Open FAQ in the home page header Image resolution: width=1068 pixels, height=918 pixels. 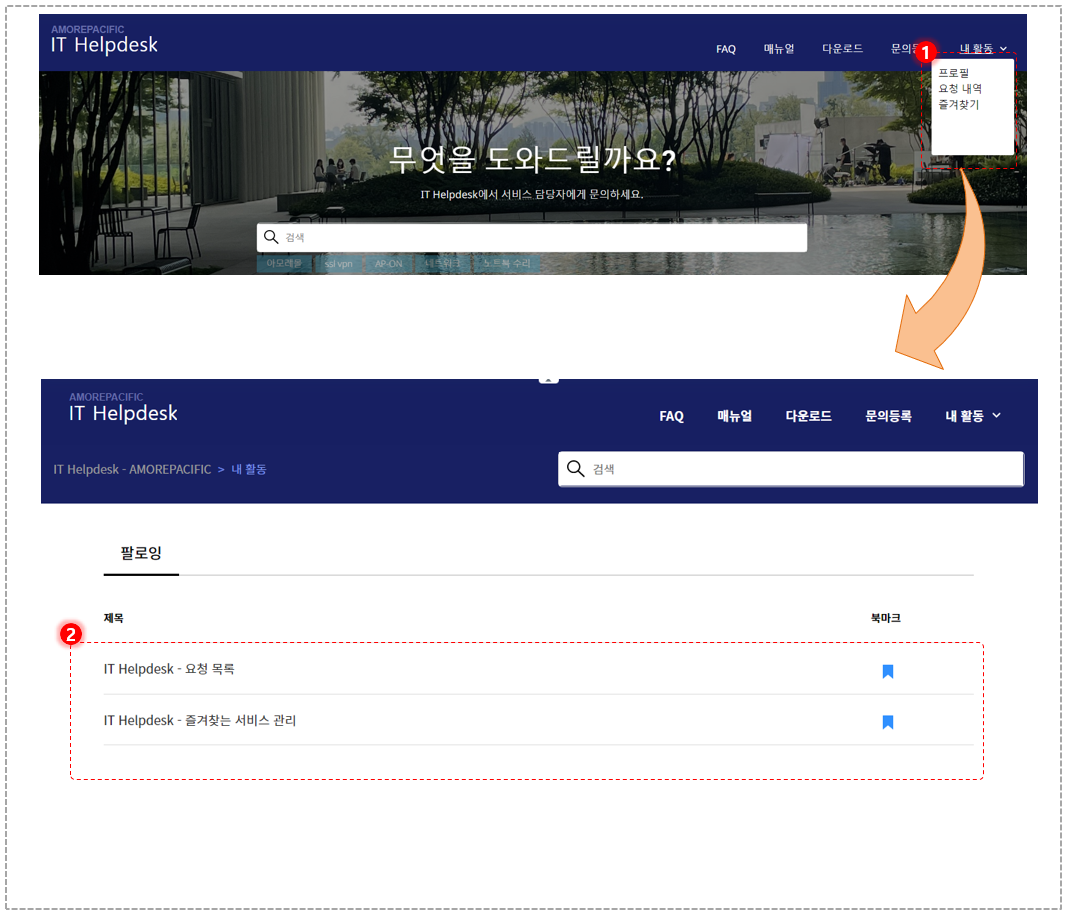[726, 49]
